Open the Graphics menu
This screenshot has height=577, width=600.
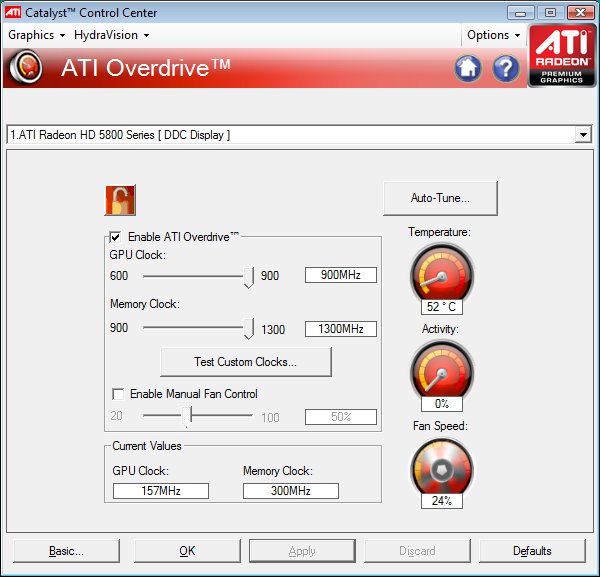36,35
